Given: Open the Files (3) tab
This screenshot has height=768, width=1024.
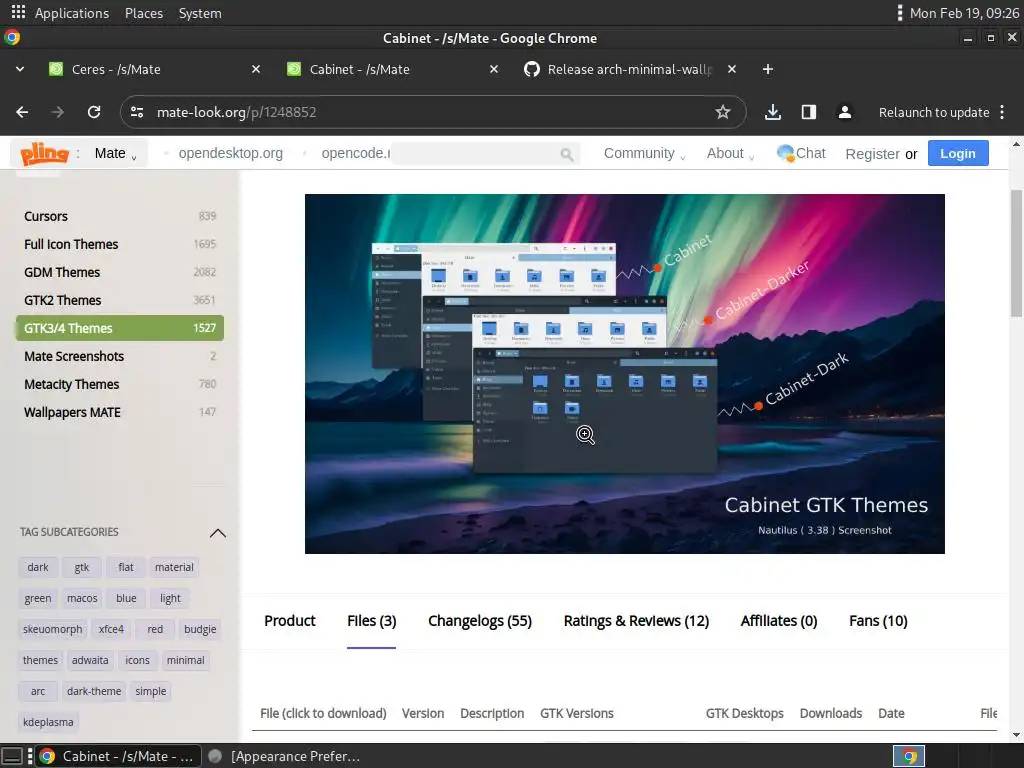Looking at the screenshot, I should click(372, 621).
